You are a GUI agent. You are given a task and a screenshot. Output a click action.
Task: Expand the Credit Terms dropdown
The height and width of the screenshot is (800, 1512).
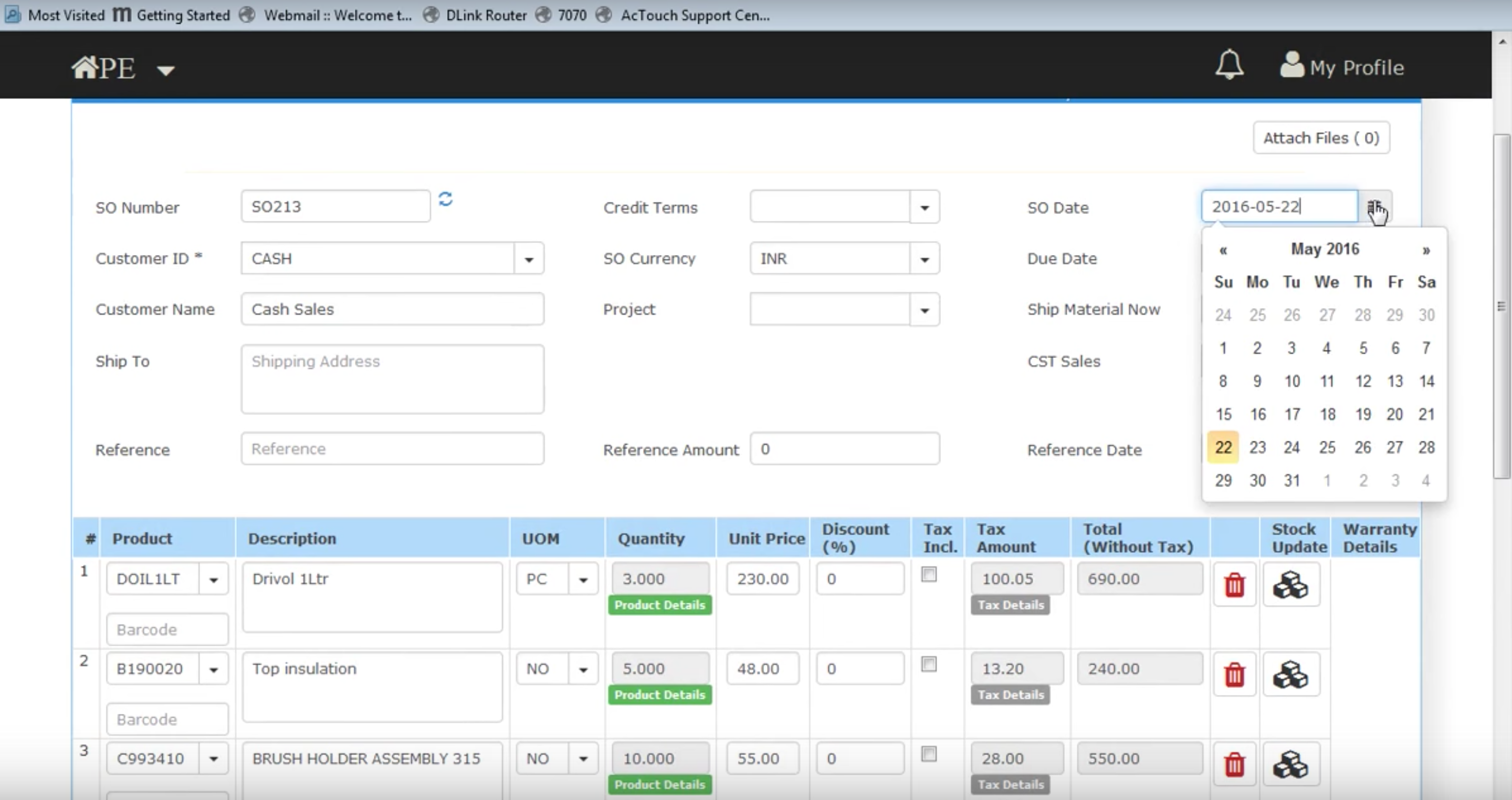point(925,207)
